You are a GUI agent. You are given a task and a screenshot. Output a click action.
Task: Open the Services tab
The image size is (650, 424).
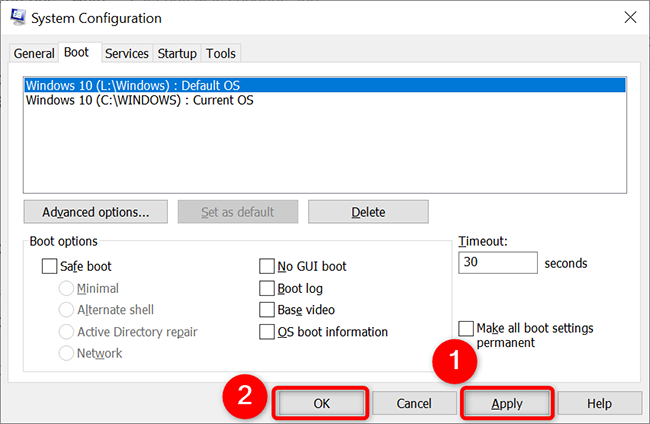click(127, 53)
